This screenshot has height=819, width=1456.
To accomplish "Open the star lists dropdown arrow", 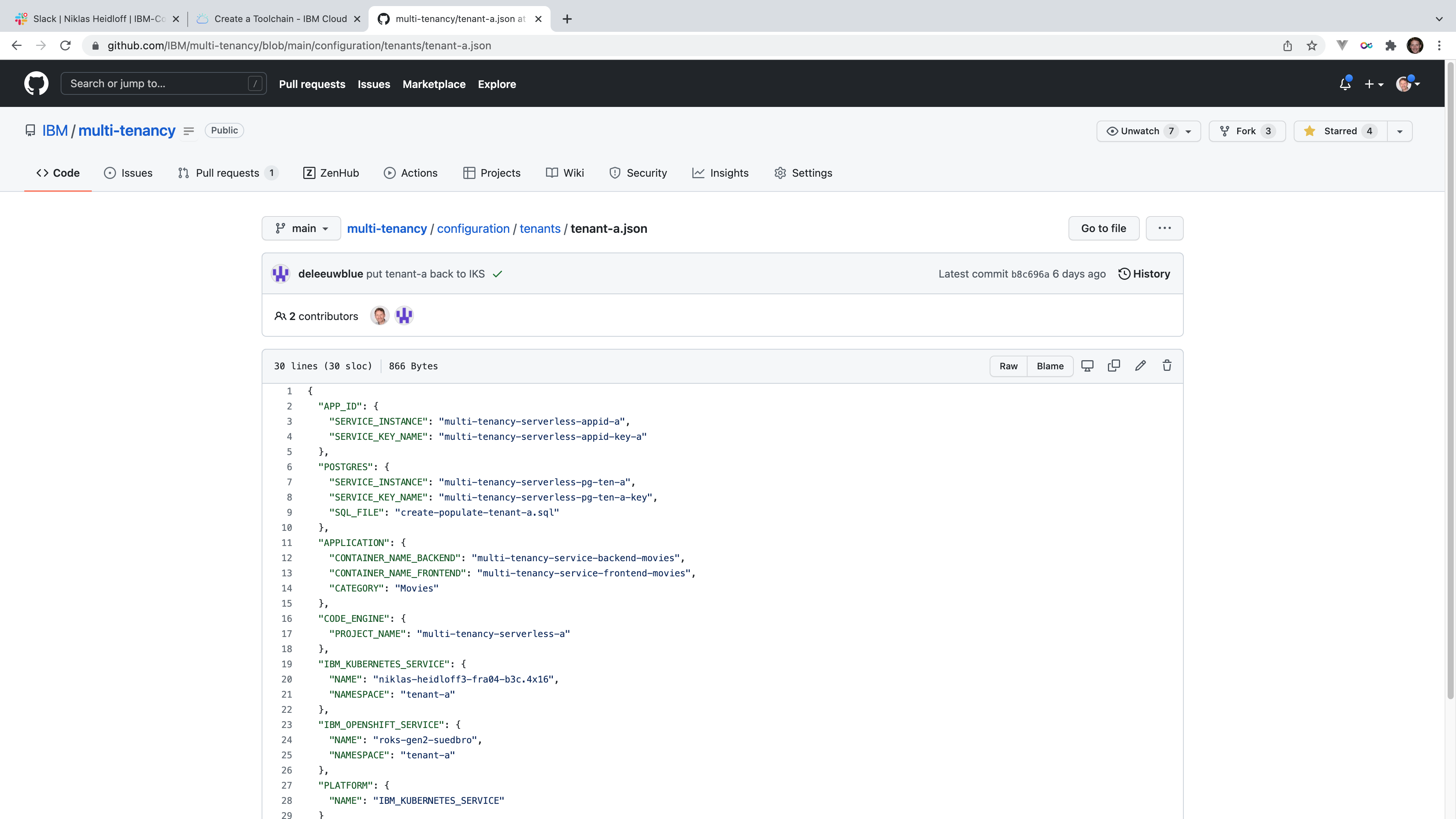I will tap(1400, 131).
